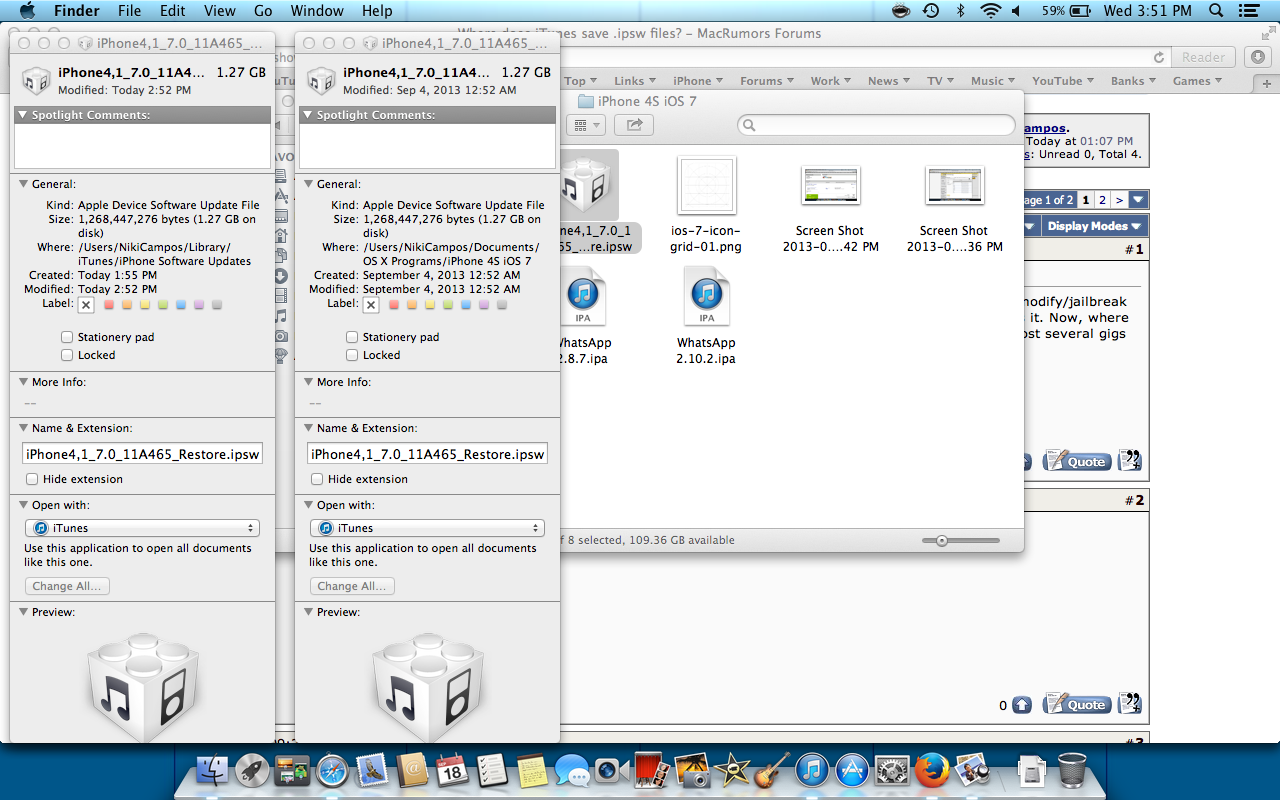
Task: Check Locked in Sep 4, 2013 Info window
Action: click(352, 355)
